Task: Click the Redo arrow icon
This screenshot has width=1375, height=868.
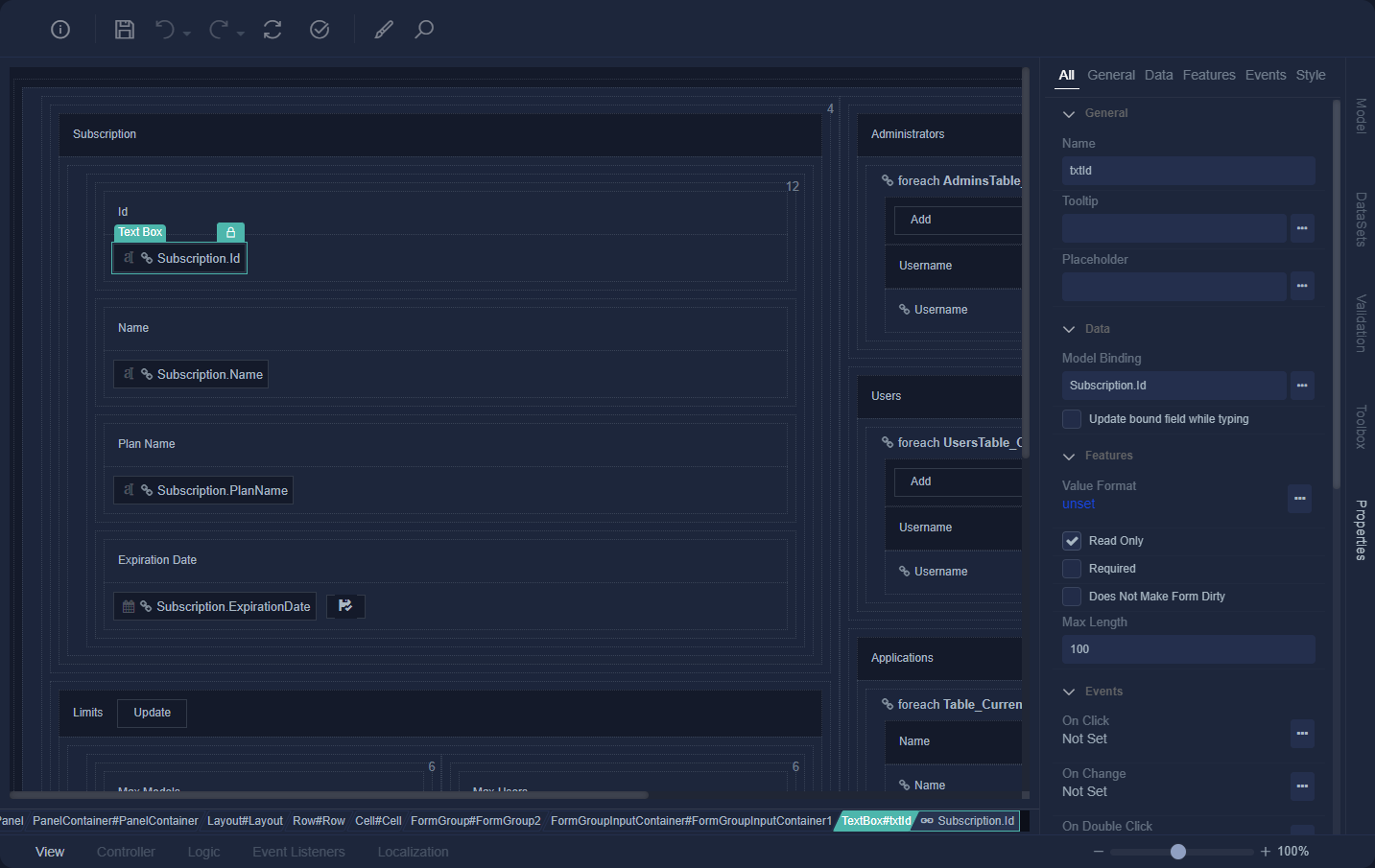Action: coord(219,30)
